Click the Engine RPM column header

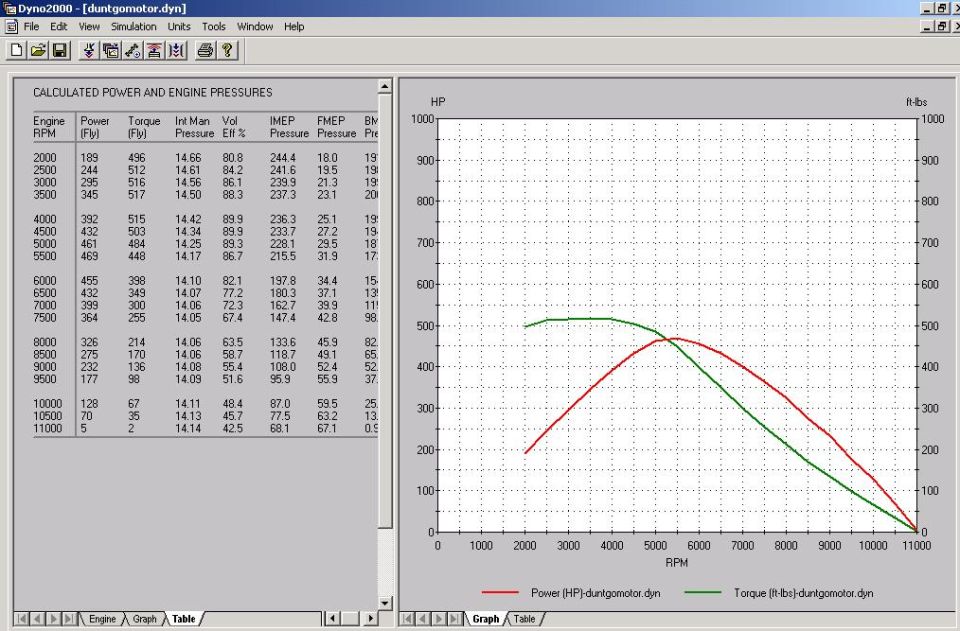[x=48, y=127]
